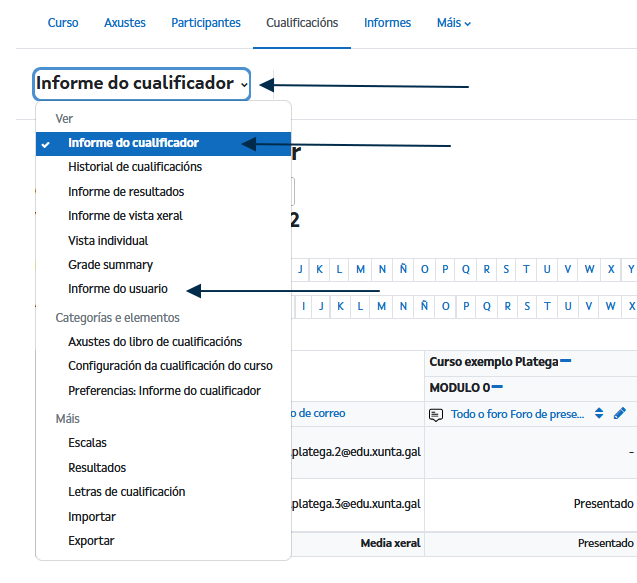Open the Axustes tab

pyautogui.click(x=125, y=23)
